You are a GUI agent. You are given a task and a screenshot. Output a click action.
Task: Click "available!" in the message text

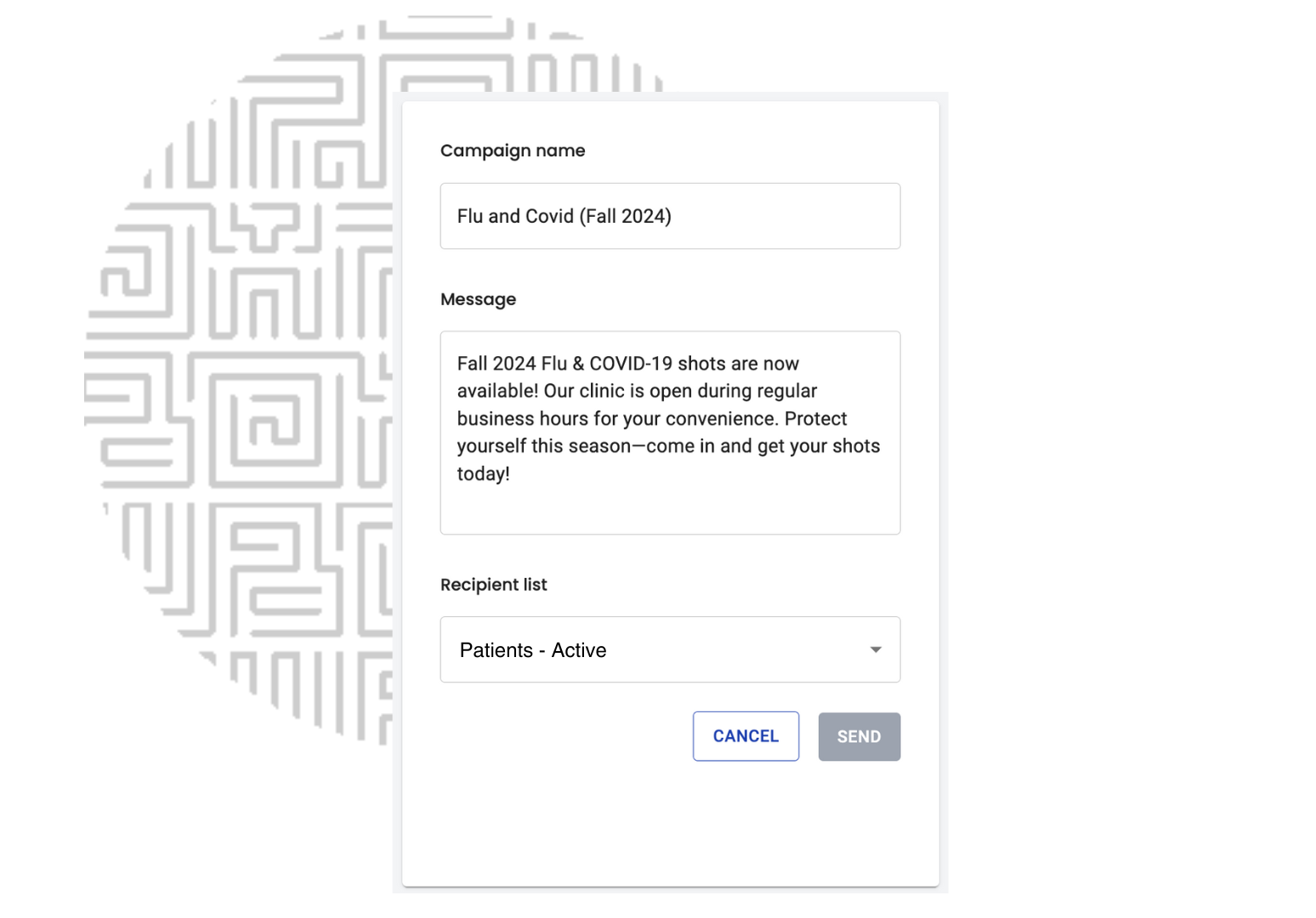[497, 391]
